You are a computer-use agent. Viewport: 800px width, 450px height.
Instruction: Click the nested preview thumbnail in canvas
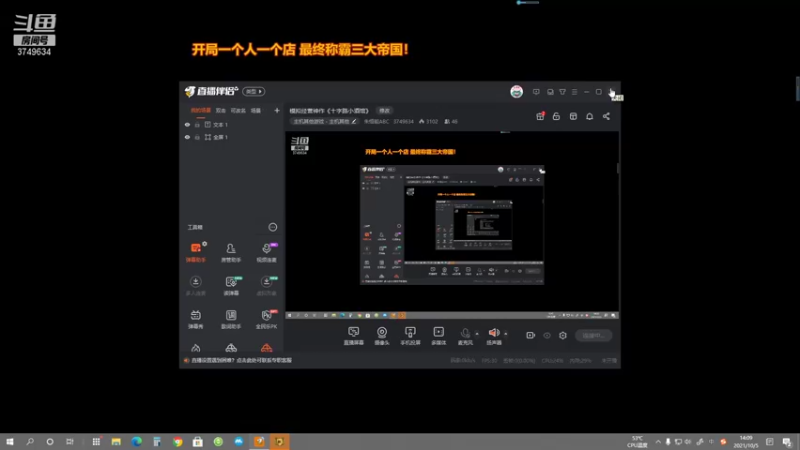click(x=452, y=224)
